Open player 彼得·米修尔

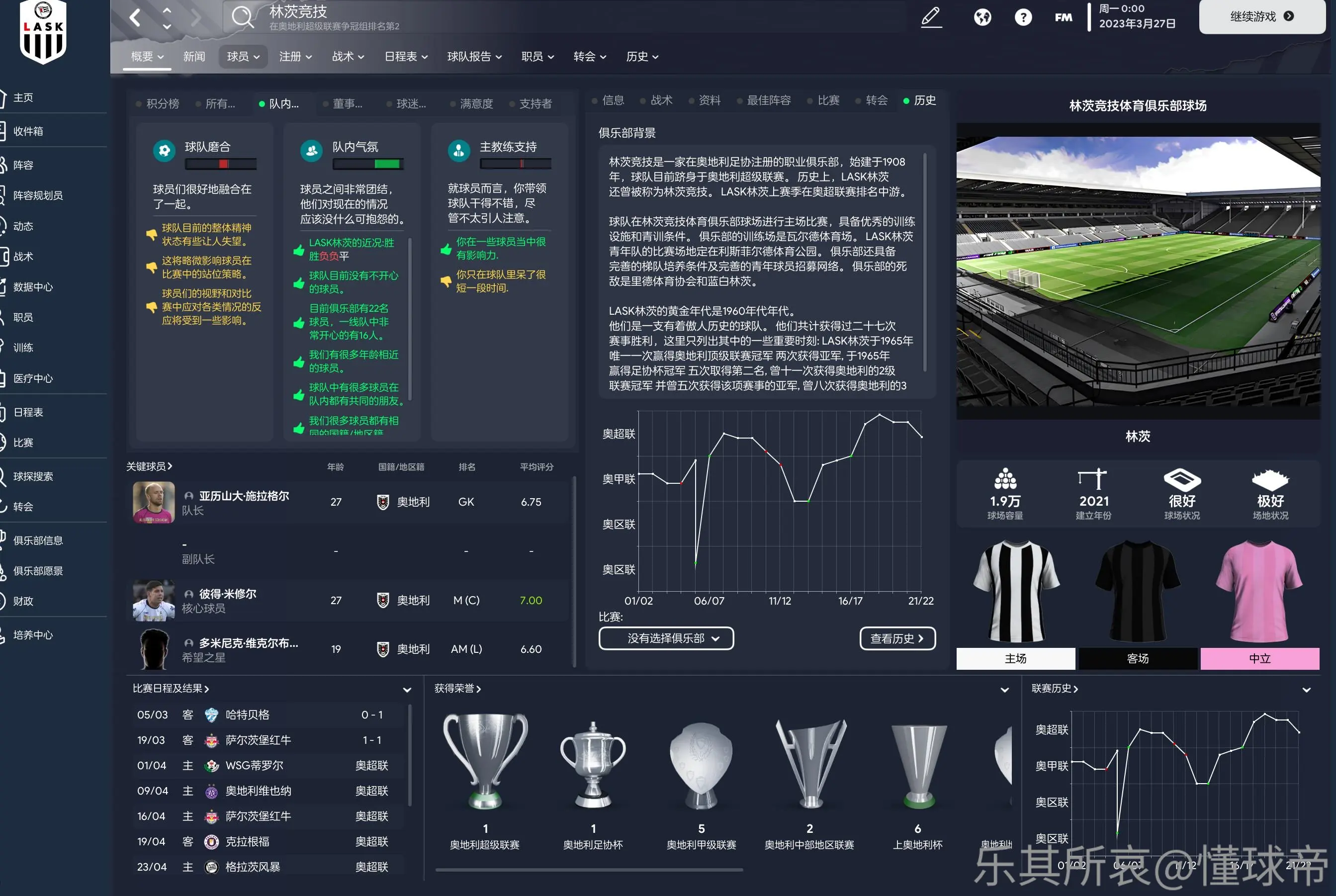[227, 594]
